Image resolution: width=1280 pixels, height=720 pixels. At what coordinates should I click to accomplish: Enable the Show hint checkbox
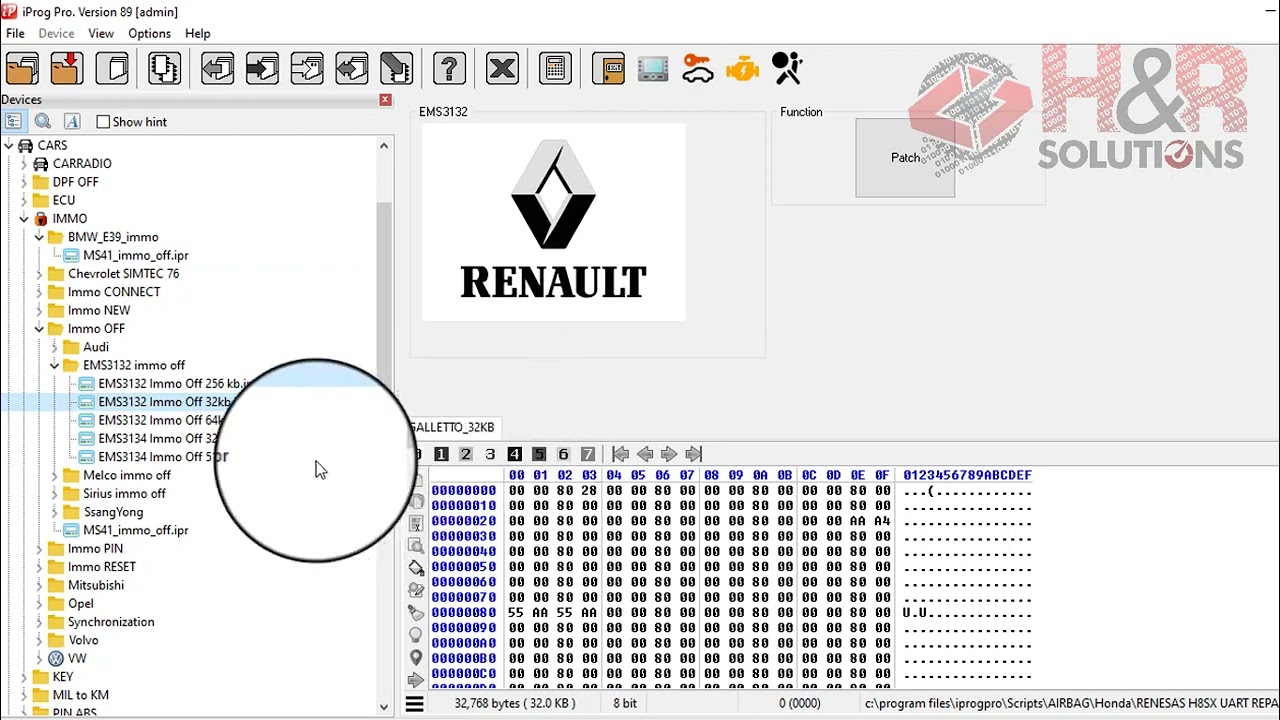pyautogui.click(x=103, y=122)
